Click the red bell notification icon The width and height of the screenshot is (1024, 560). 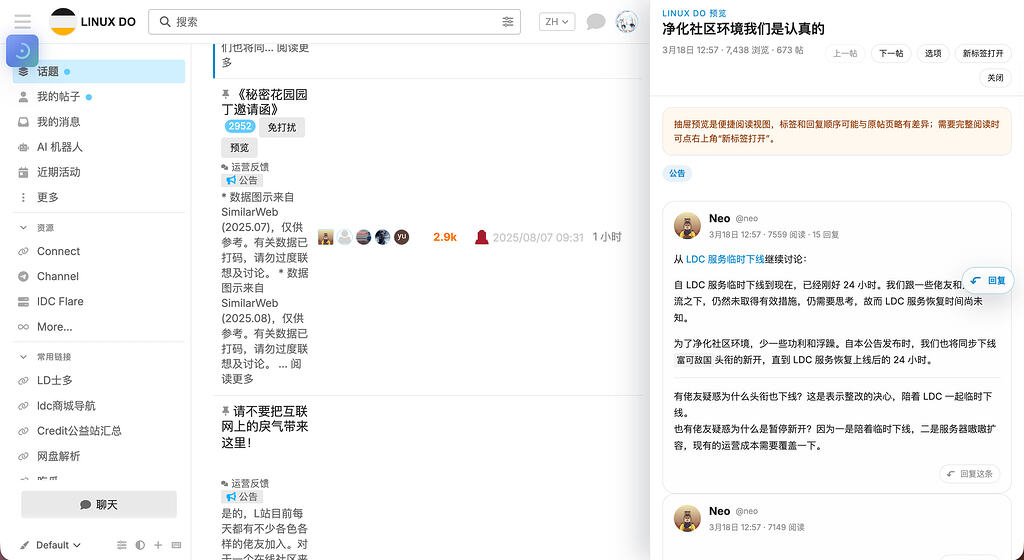pos(481,237)
